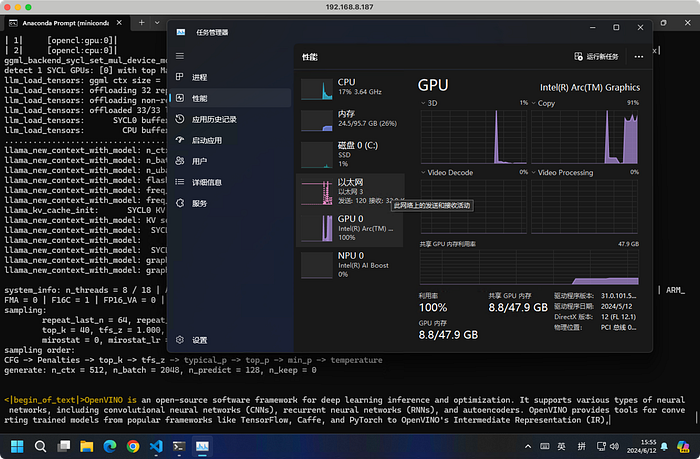Screen dimensions: 700x459
Task: Open the notifications bell icon
Action: pos(664,446)
